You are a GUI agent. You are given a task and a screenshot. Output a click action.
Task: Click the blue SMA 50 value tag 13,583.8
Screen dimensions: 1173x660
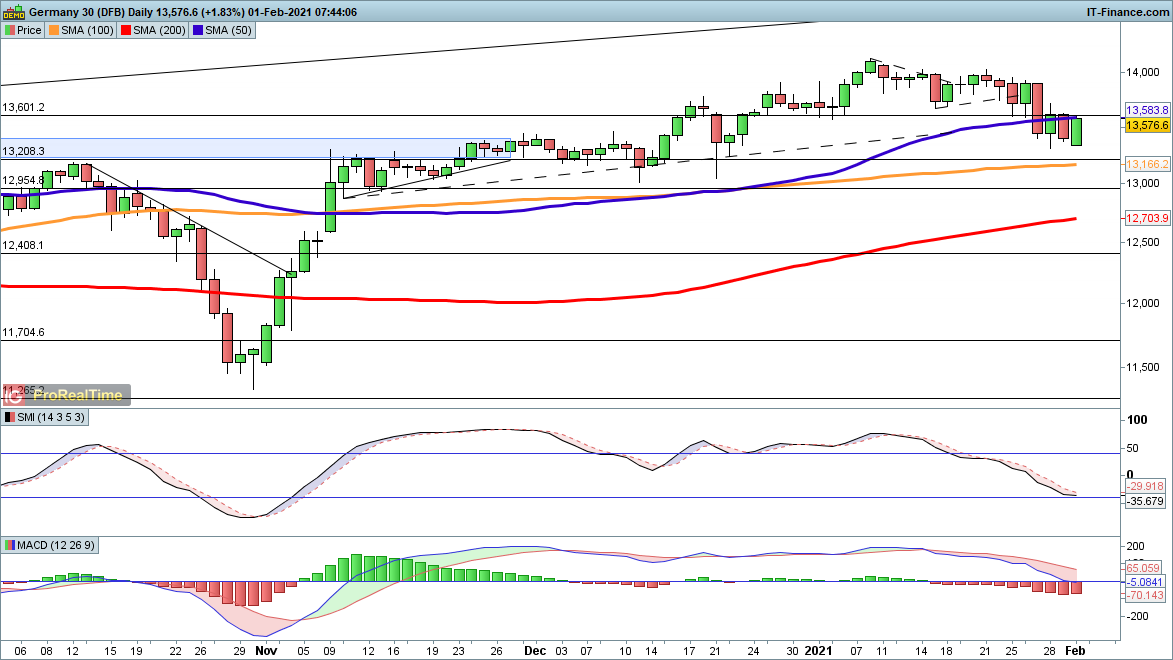(1146, 109)
